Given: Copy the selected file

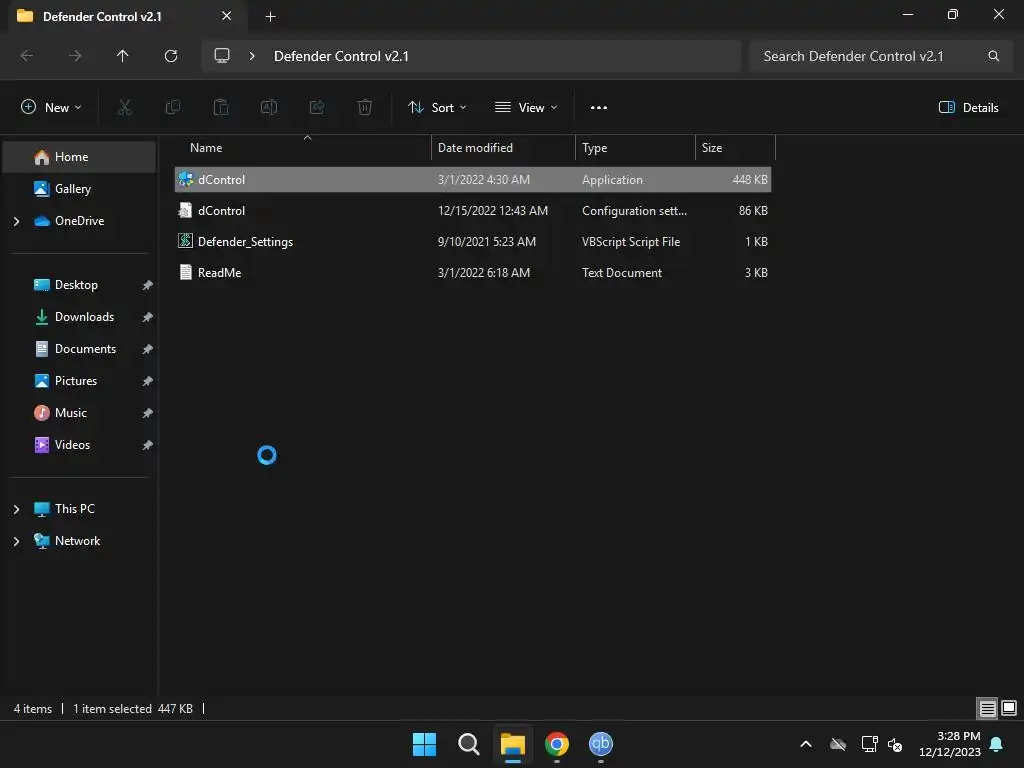Looking at the screenshot, I should click(173, 108).
